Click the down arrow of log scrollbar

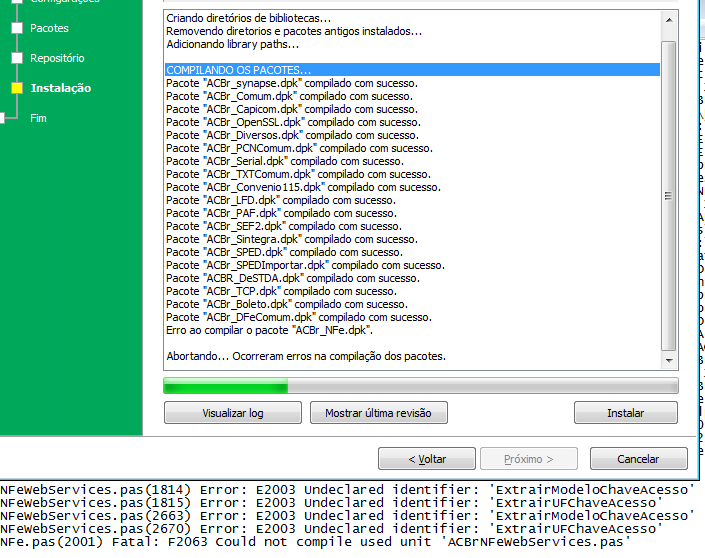coord(669,360)
